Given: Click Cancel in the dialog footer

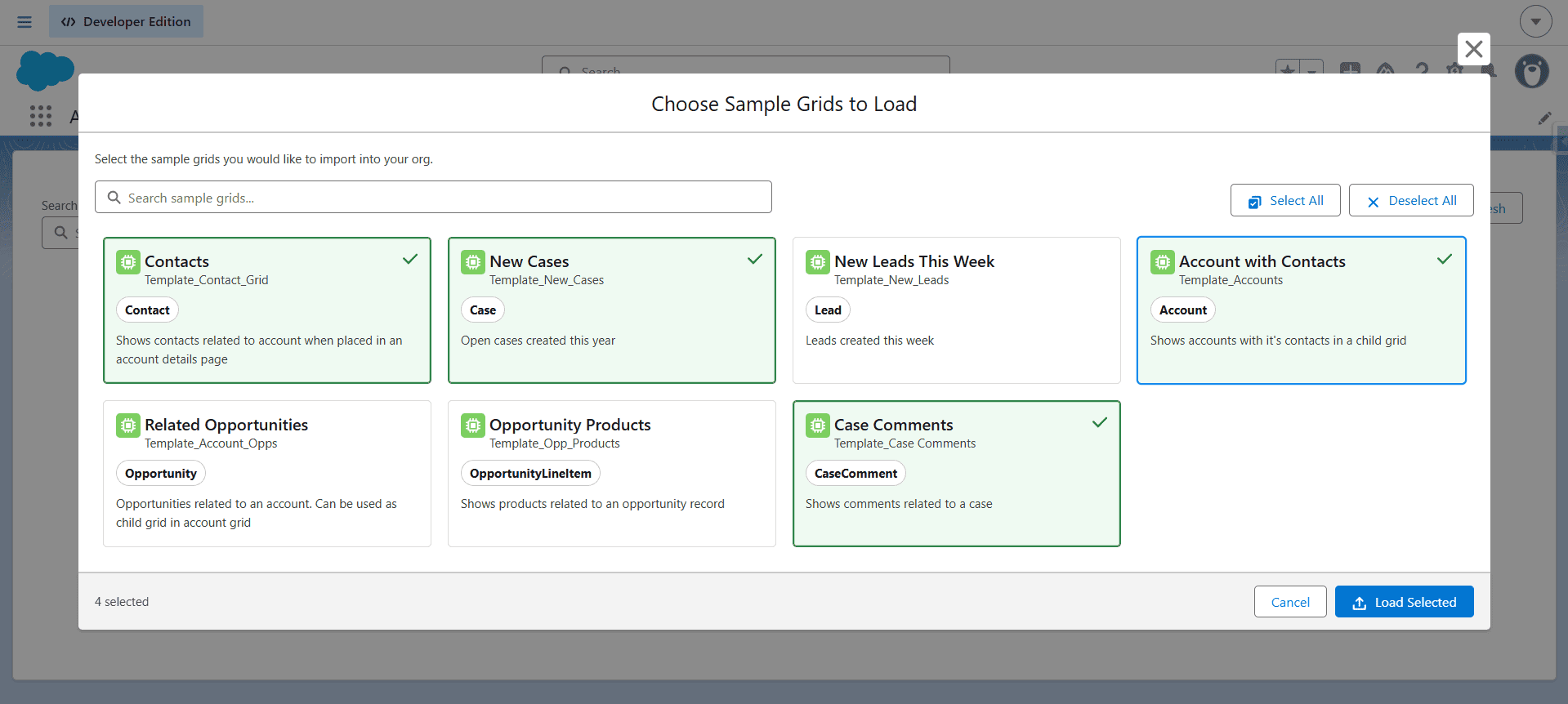Looking at the screenshot, I should pyautogui.click(x=1290, y=602).
